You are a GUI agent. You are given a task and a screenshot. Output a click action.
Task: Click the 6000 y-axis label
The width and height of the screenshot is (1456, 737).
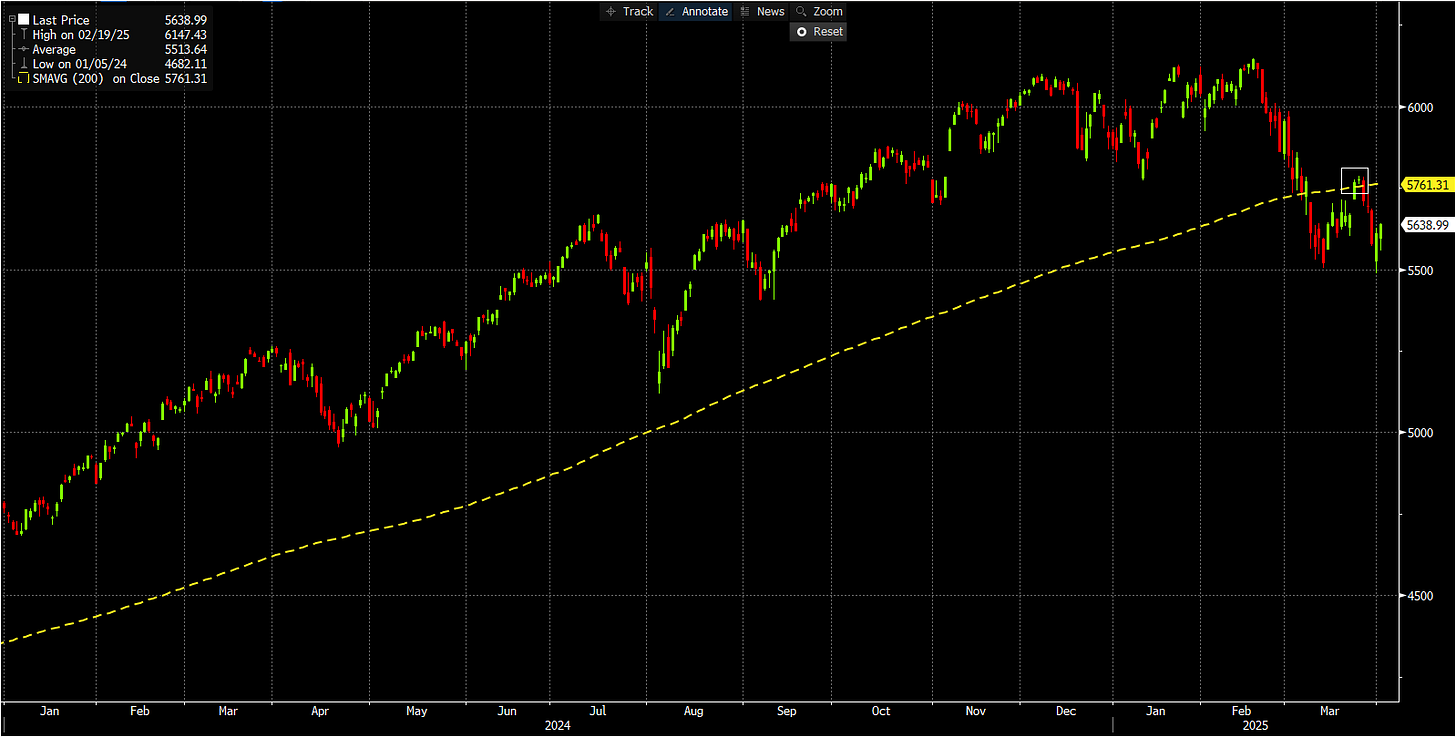(1420, 107)
